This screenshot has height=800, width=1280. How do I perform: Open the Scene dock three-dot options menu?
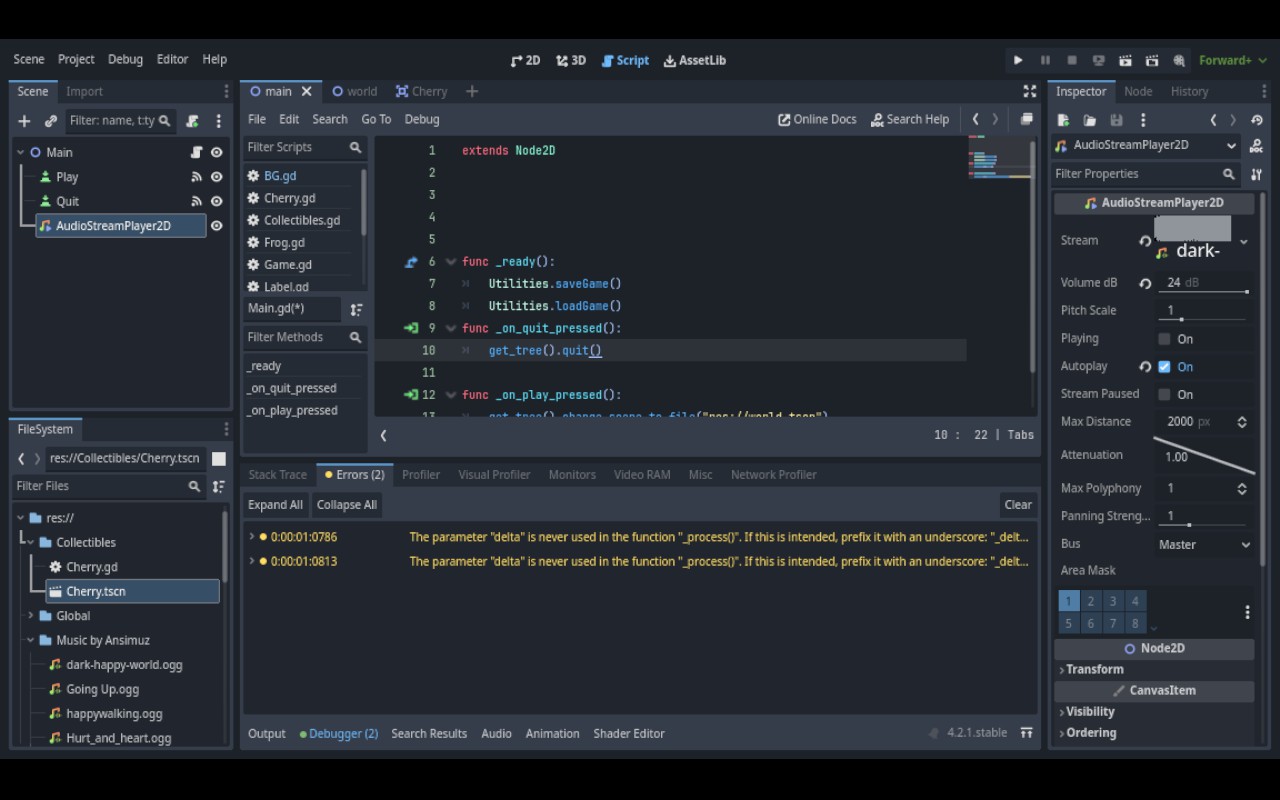coord(218,121)
